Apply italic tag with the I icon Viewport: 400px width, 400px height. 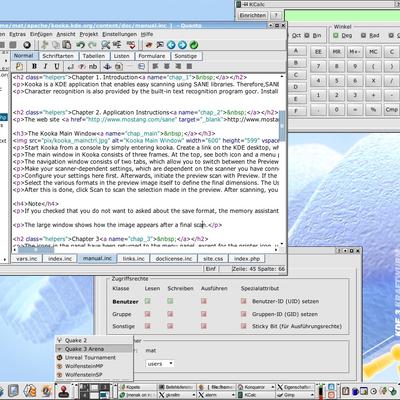(x=46, y=66)
